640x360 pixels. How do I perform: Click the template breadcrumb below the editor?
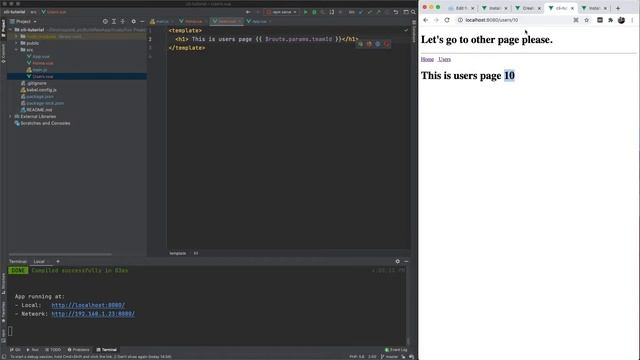(x=178, y=253)
